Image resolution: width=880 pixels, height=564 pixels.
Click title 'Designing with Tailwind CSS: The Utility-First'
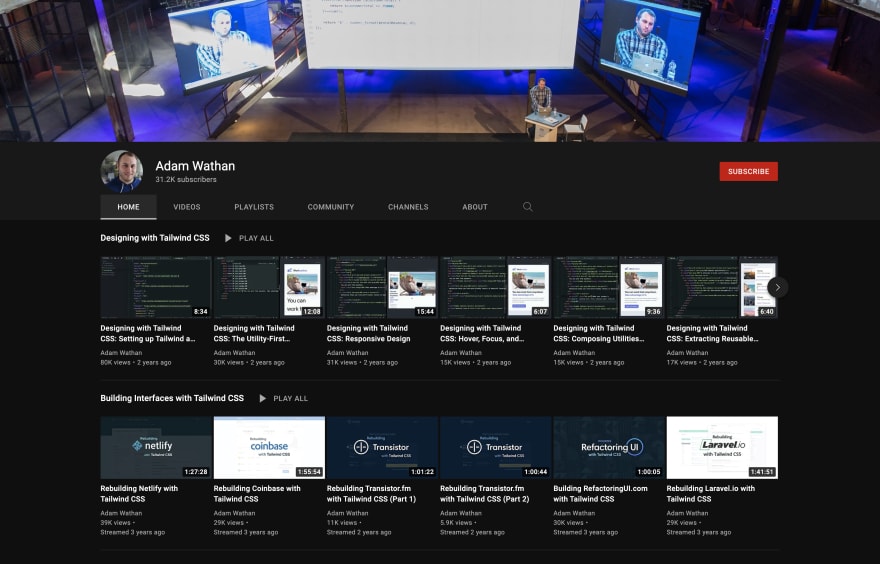(254, 333)
